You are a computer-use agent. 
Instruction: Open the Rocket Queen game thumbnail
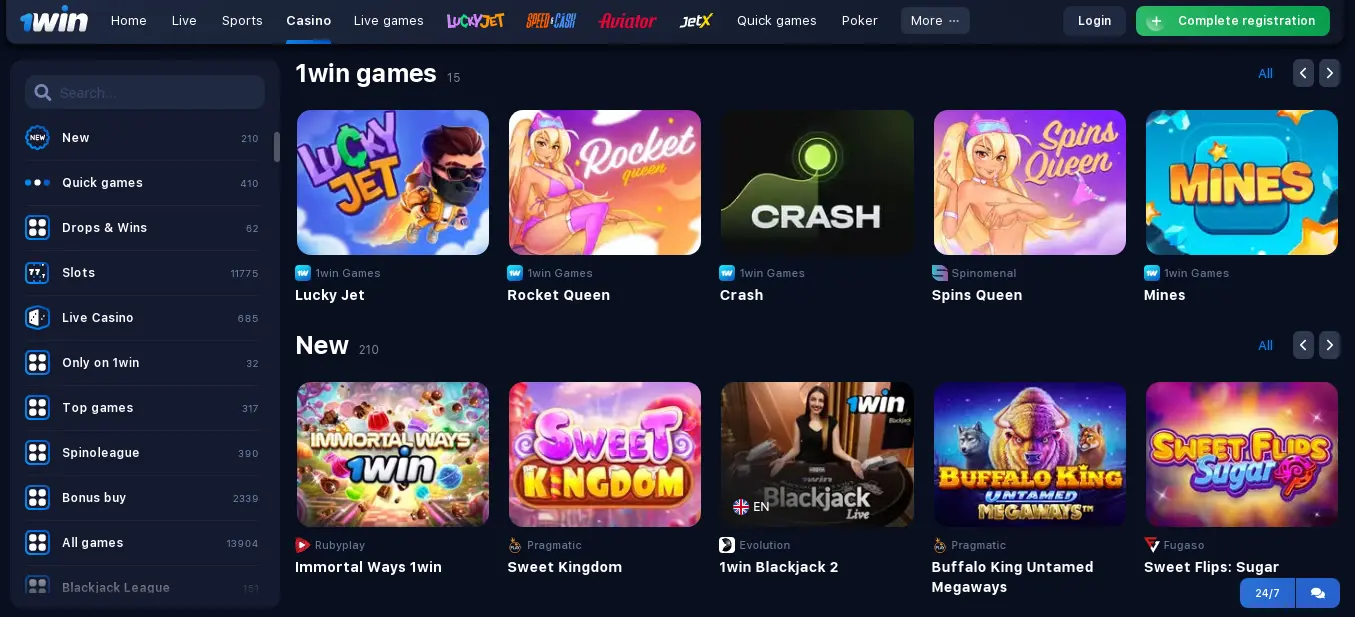[x=605, y=182]
